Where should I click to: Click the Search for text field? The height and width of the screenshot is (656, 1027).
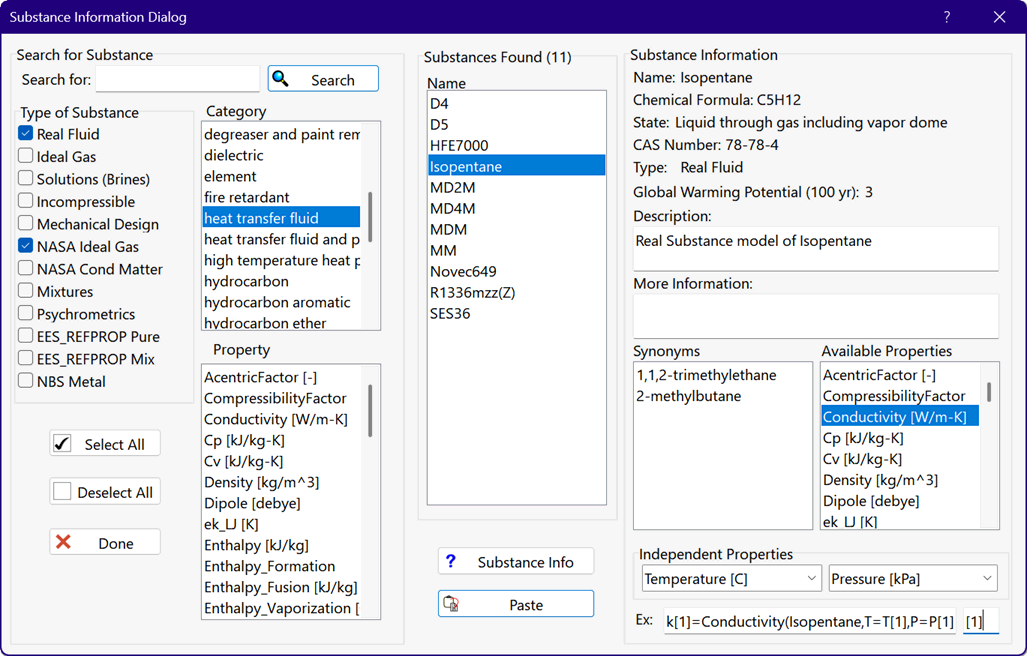pos(177,80)
